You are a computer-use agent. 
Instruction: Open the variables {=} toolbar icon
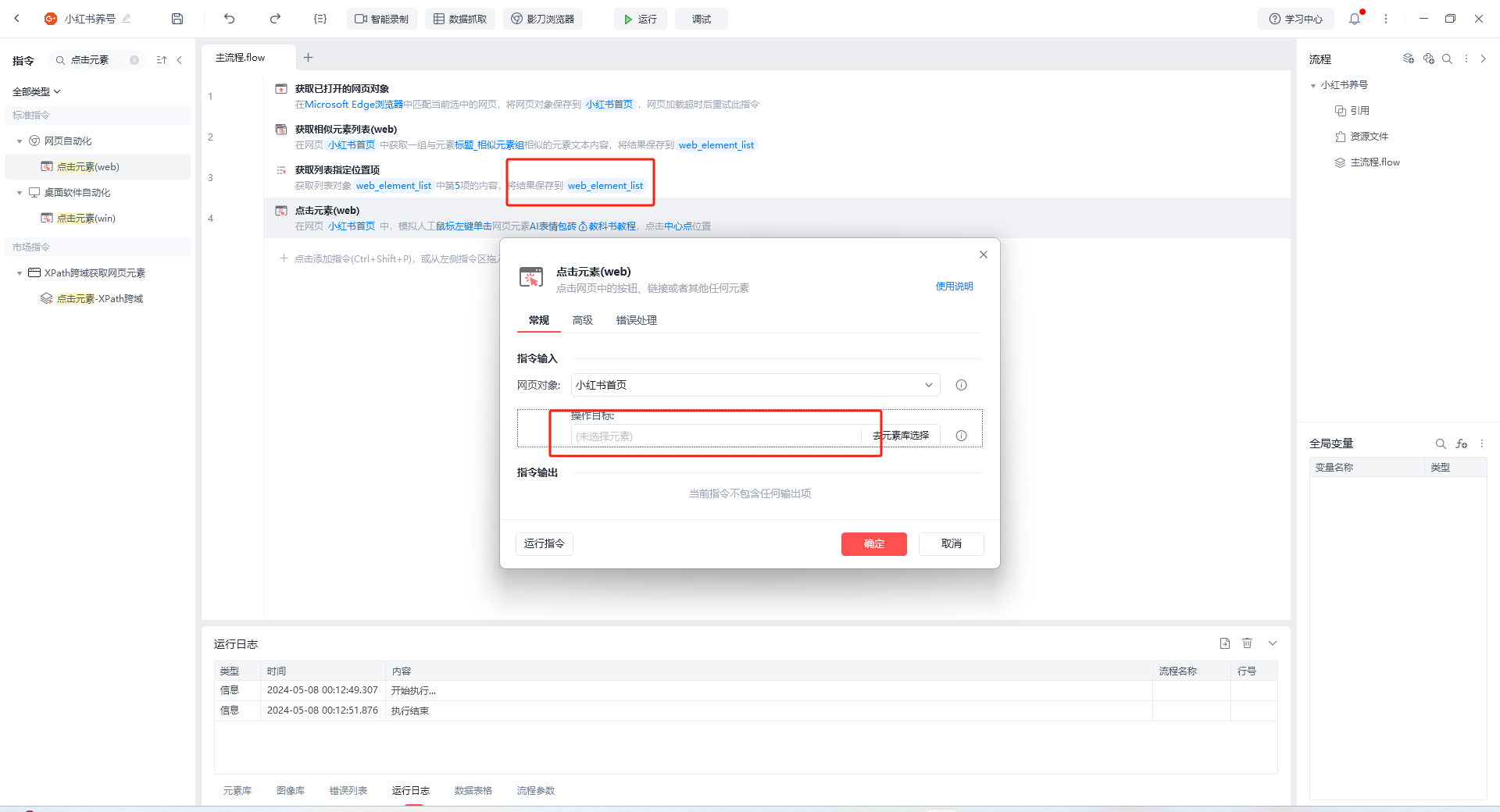click(320, 19)
